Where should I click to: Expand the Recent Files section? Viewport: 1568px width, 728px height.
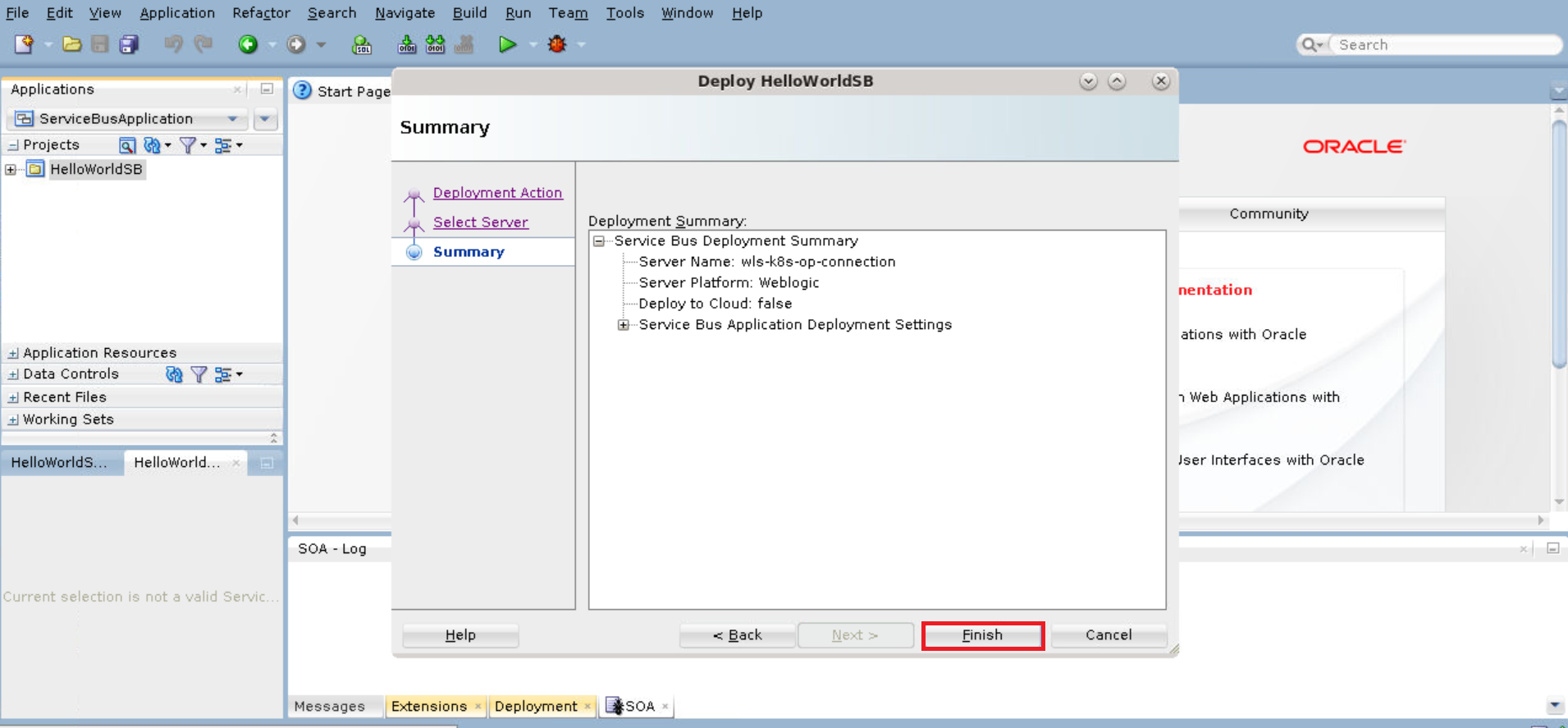pyautogui.click(x=13, y=398)
